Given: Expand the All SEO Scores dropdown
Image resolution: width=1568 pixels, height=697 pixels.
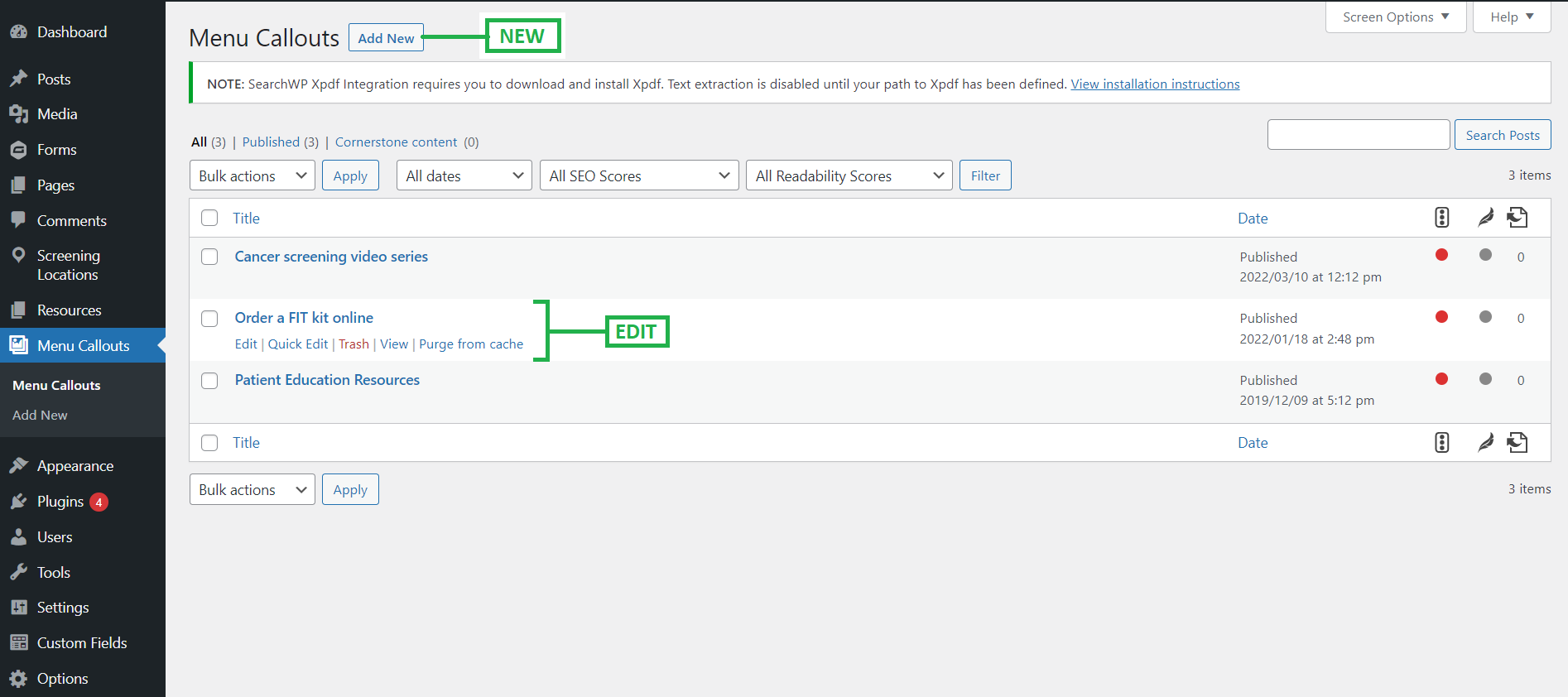Looking at the screenshot, I should [x=638, y=175].
